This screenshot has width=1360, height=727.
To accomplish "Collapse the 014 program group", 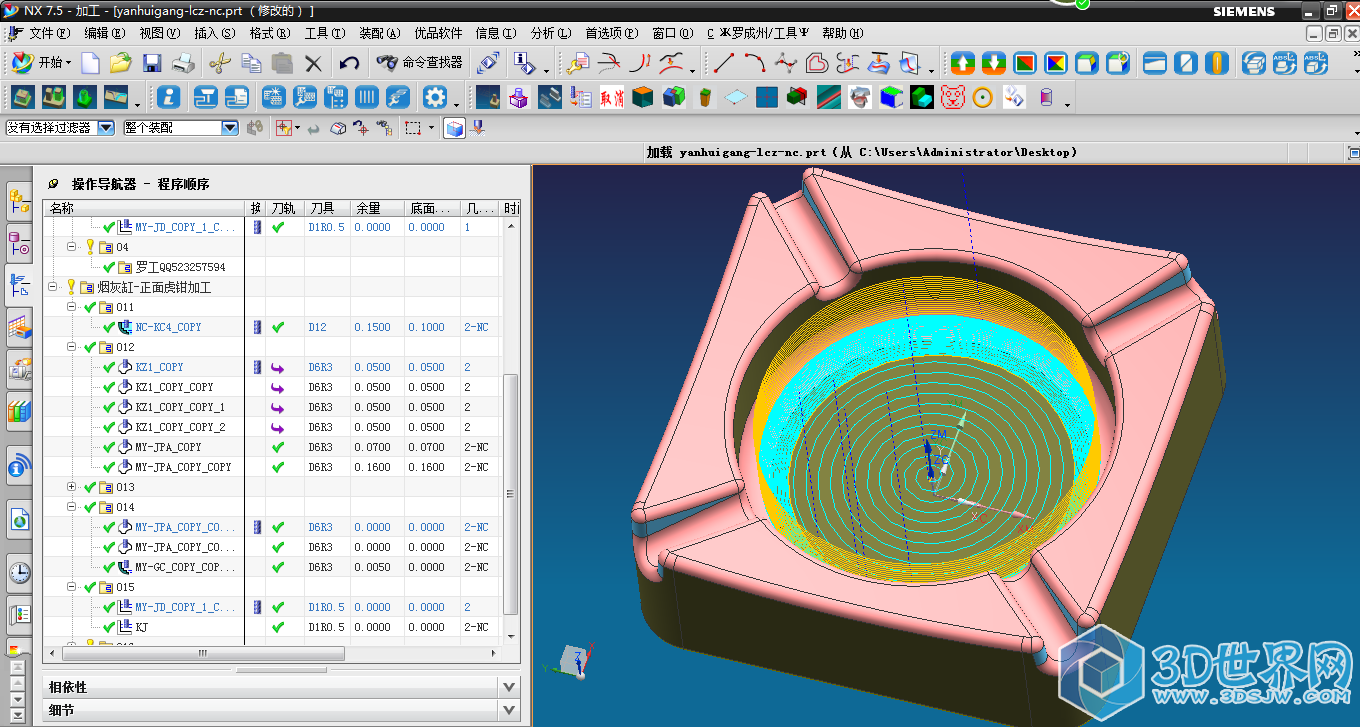I will coord(71,507).
